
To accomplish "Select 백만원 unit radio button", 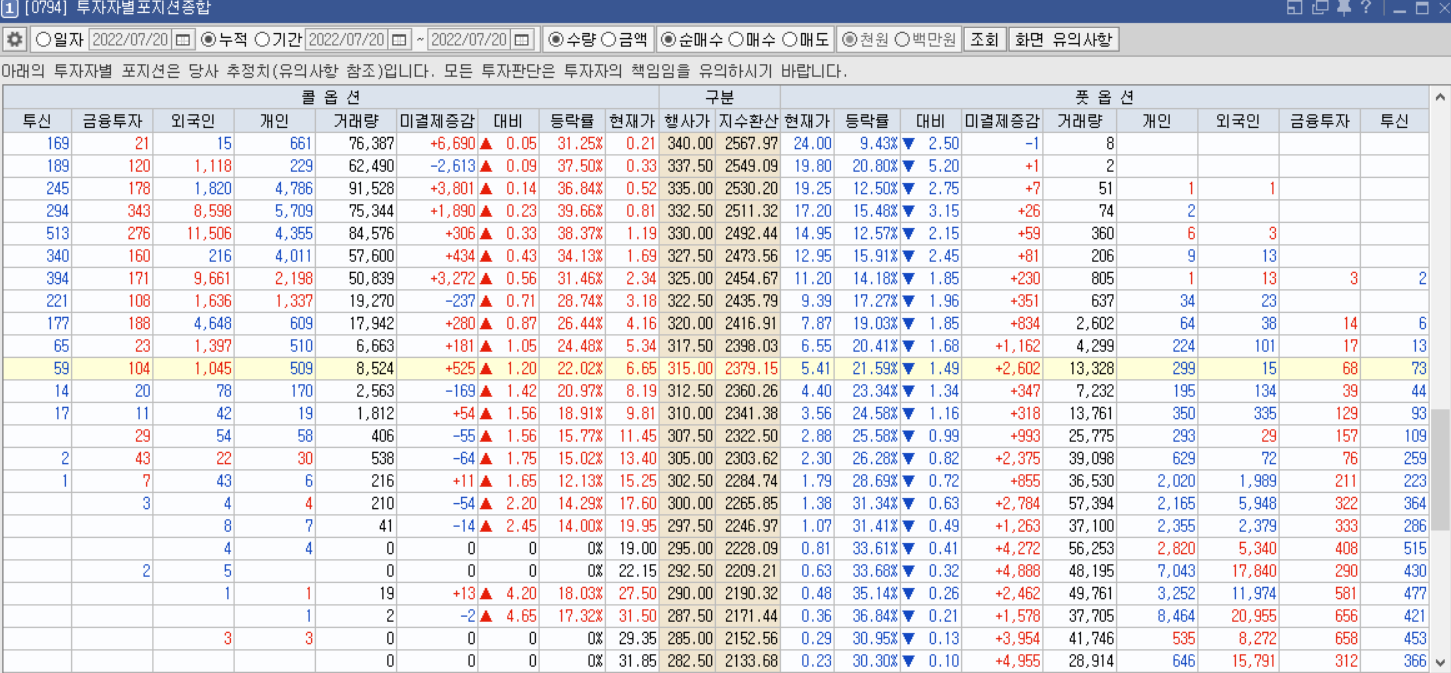I will (x=925, y=40).
